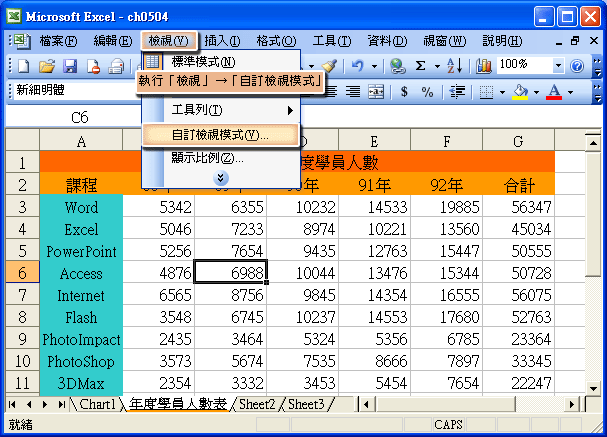The width and height of the screenshot is (607, 437).
Task: Click the Undo arrow icon
Action: 358,65
